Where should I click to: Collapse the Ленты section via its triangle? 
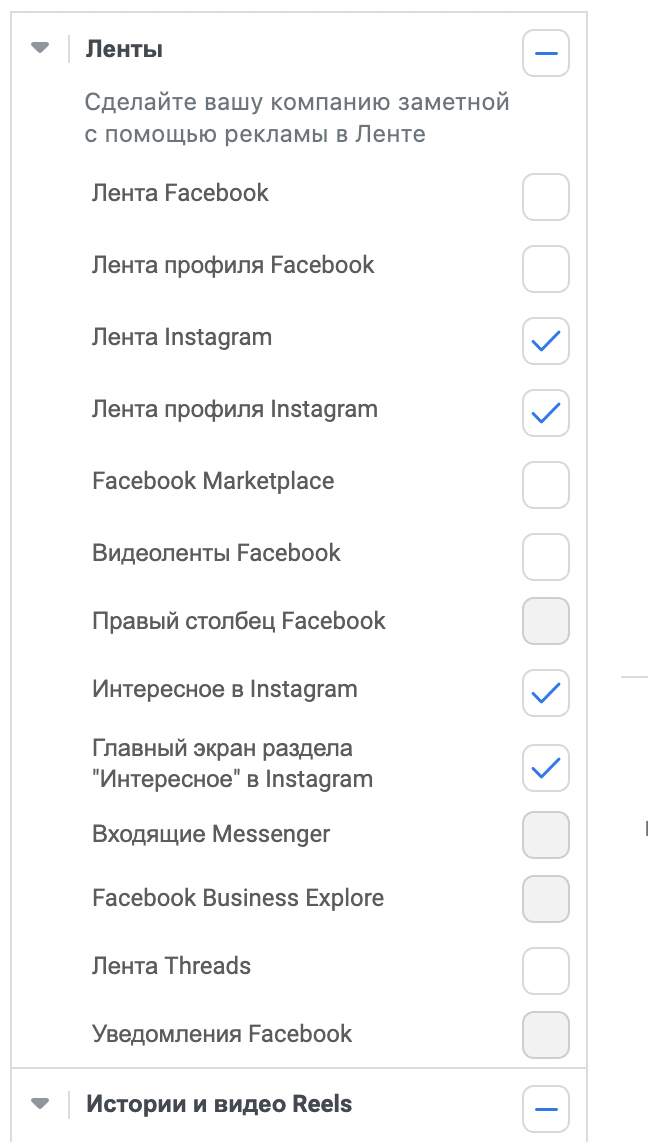(38, 47)
